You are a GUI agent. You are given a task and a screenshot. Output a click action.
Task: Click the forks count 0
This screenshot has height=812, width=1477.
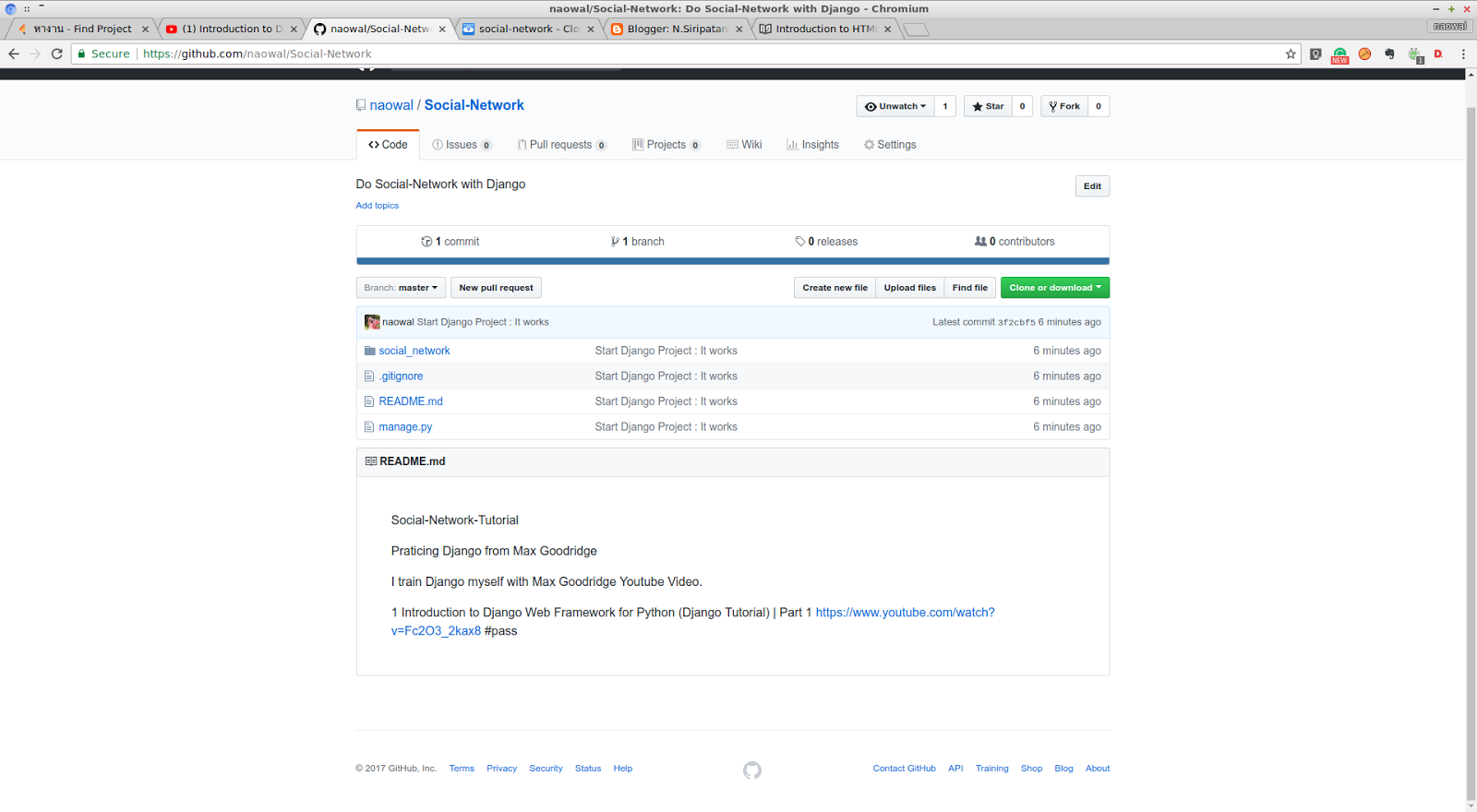pyautogui.click(x=1099, y=106)
